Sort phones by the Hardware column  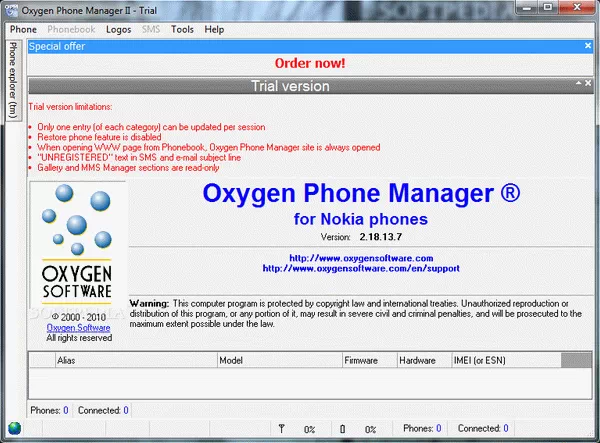tap(424, 360)
